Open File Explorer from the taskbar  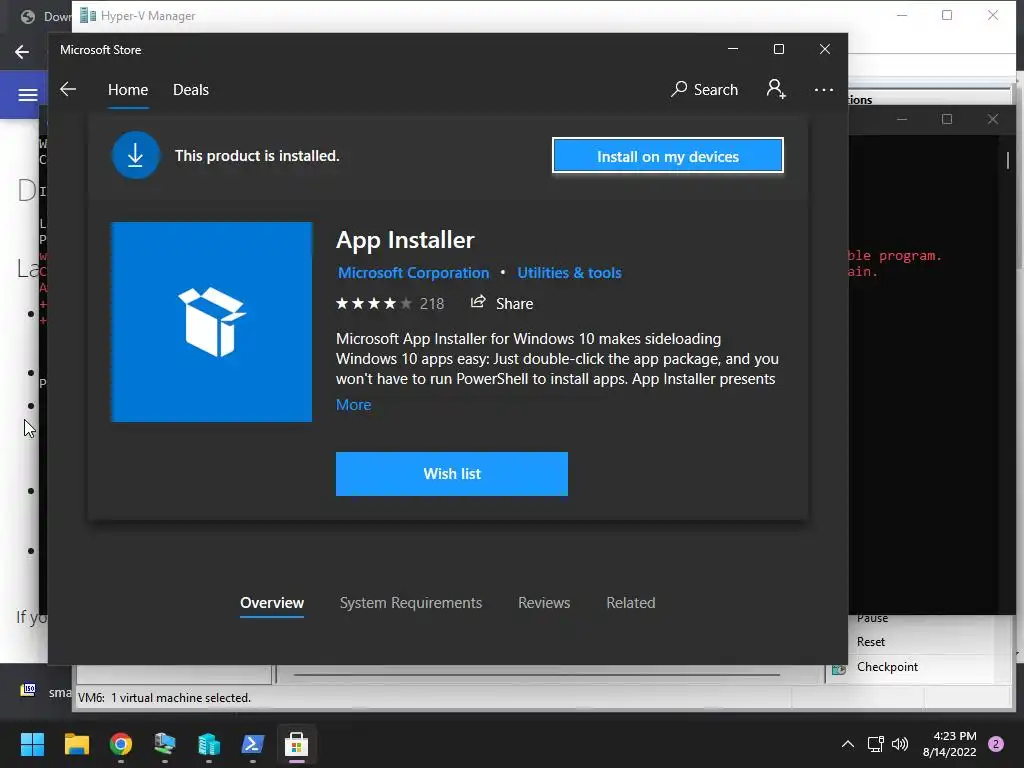click(76, 744)
